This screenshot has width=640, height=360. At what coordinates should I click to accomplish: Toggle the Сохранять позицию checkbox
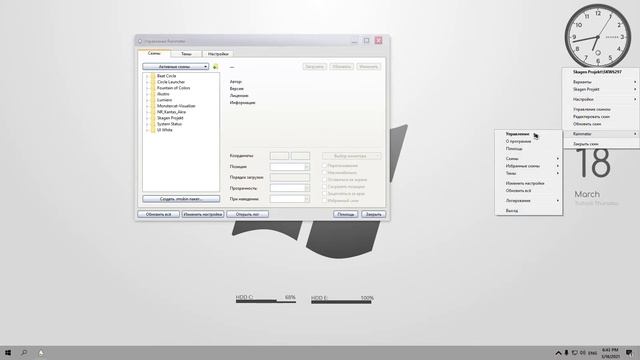coord(324,187)
